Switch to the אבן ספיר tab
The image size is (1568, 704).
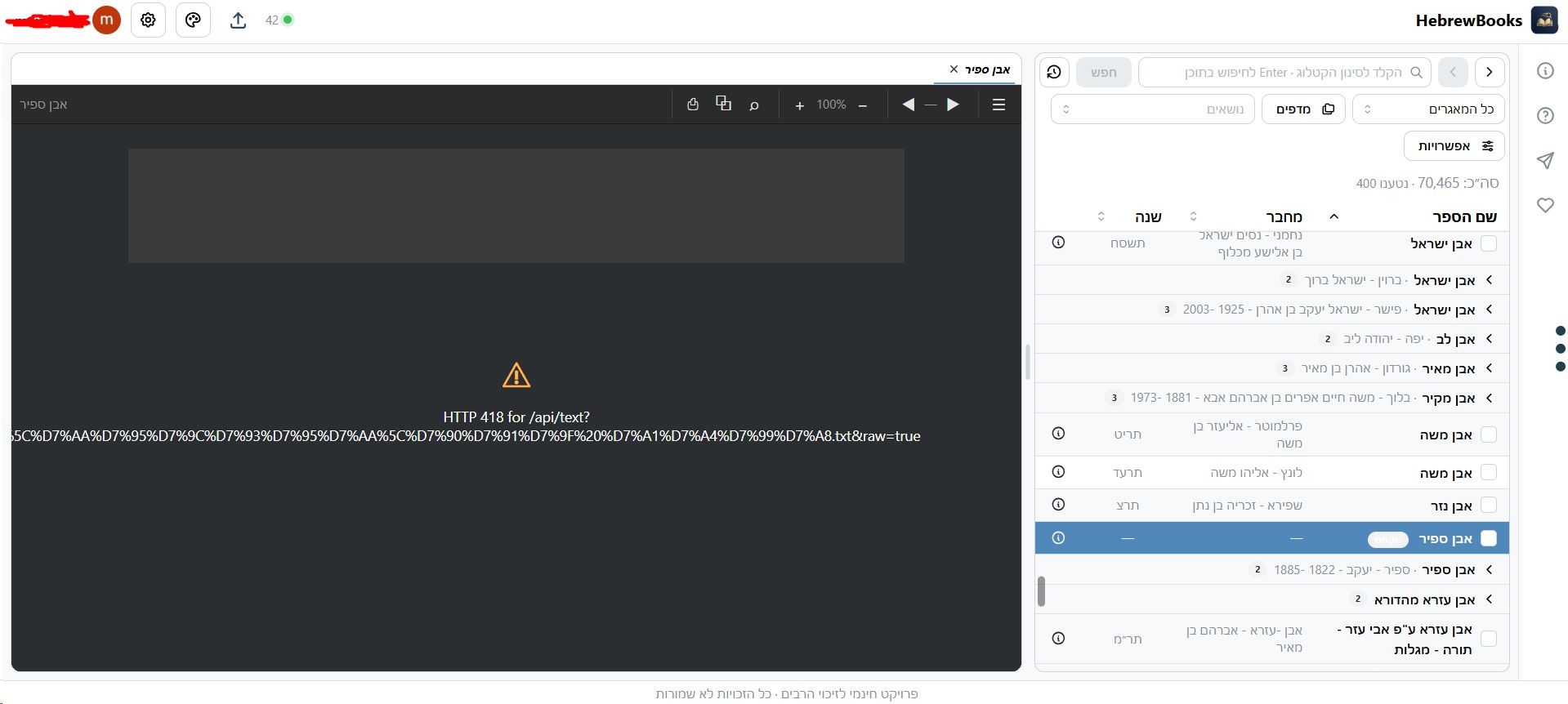(987, 69)
